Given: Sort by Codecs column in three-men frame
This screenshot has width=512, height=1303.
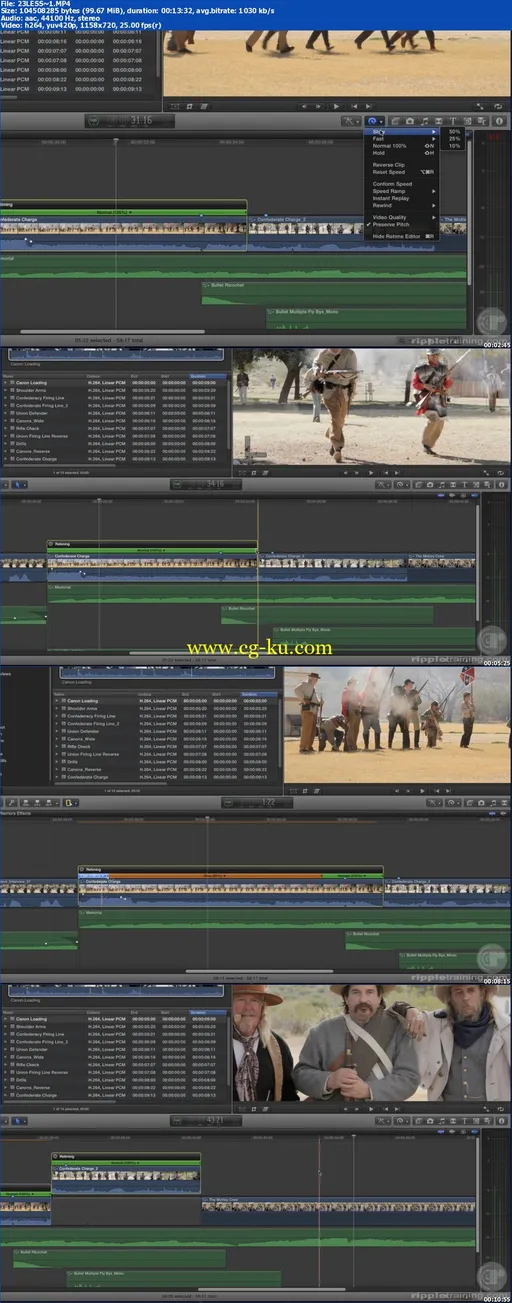Looking at the screenshot, I should pyautogui.click(x=108, y=1011).
